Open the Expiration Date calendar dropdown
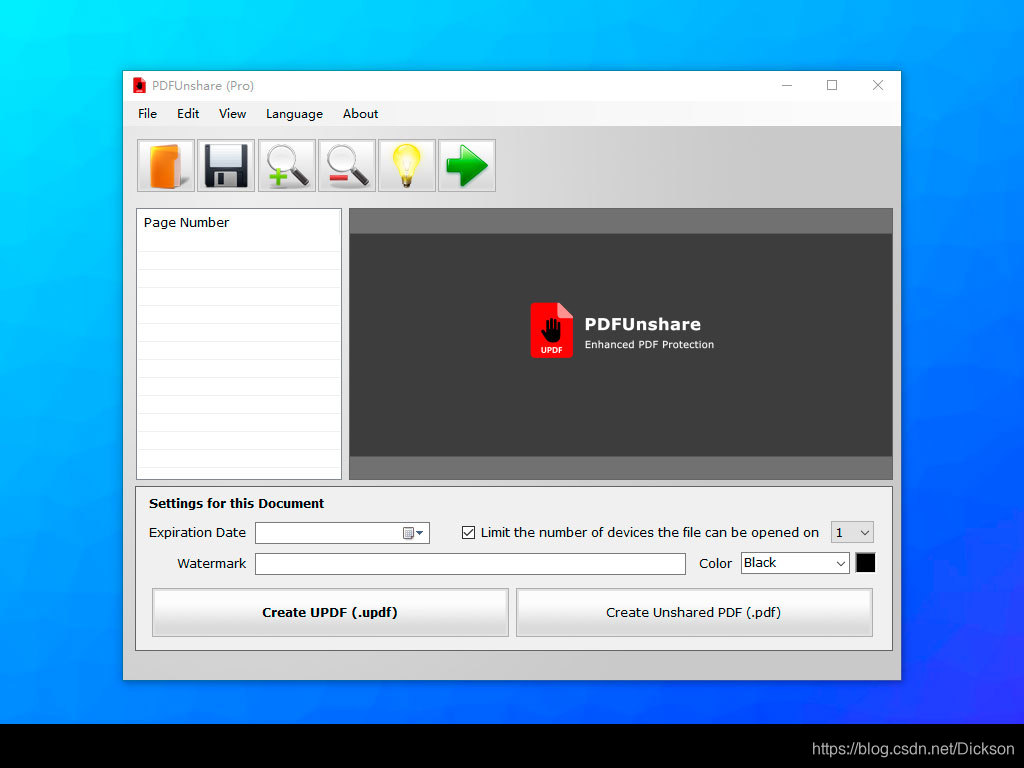 point(413,533)
